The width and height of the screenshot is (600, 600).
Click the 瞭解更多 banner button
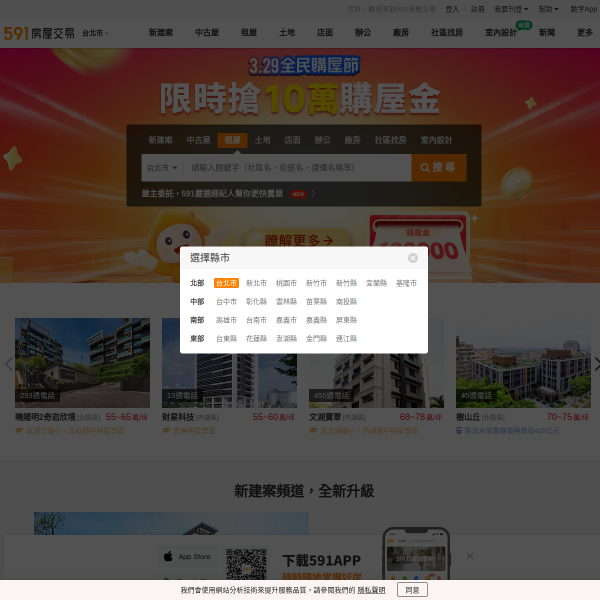pyautogui.click(x=298, y=240)
